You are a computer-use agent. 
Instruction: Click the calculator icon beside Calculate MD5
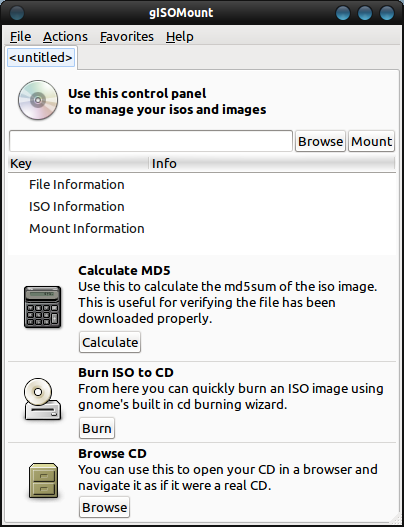pyautogui.click(x=42, y=307)
